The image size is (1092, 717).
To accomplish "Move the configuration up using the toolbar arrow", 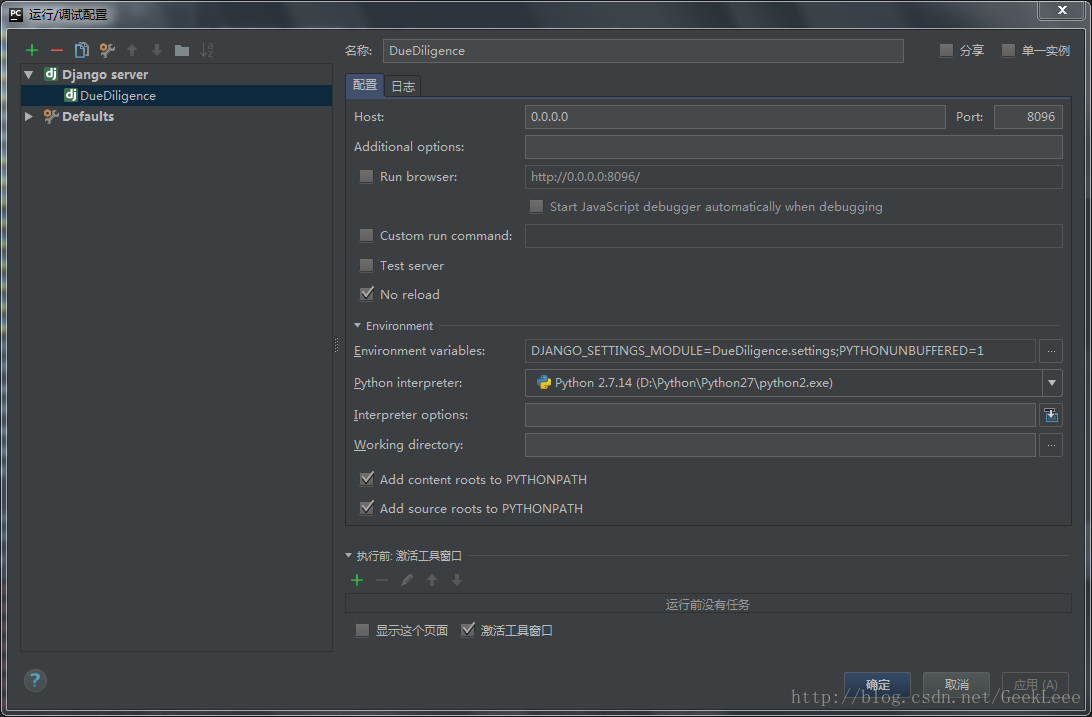I will coord(132,50).
